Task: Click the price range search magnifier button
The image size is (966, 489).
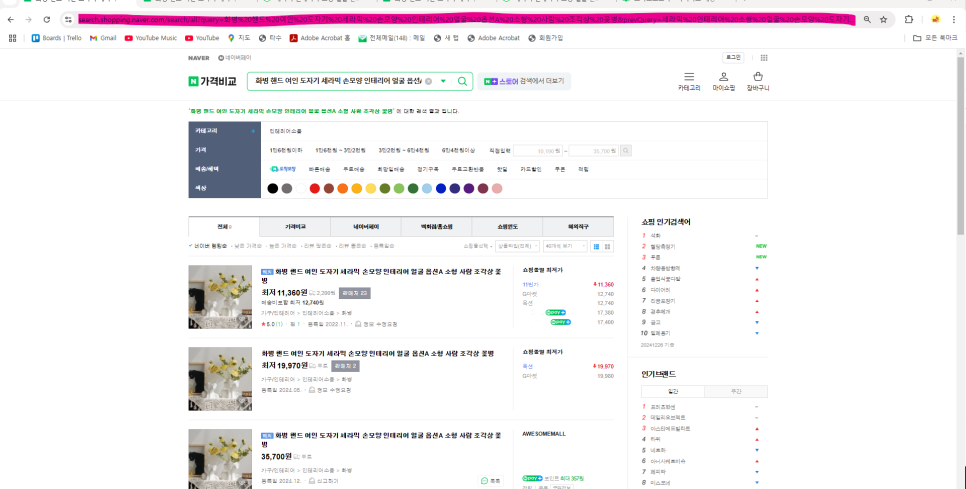Action: pyautogui.click(x=626, y=150)
